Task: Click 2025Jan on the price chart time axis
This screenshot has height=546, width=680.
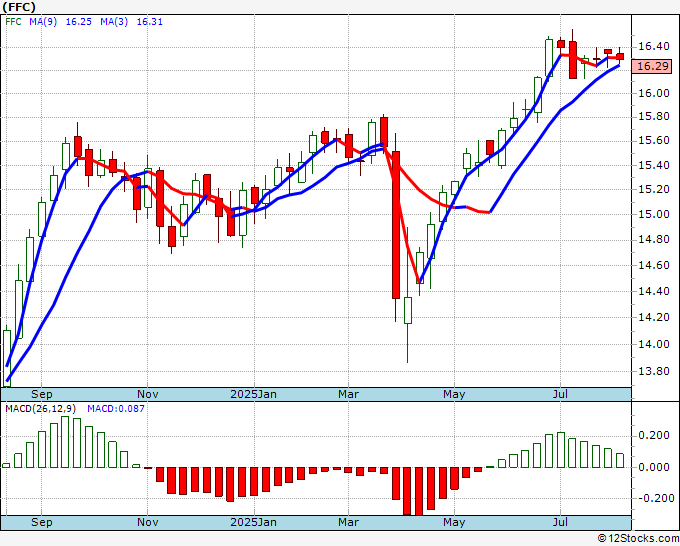Action: [253, 394]
